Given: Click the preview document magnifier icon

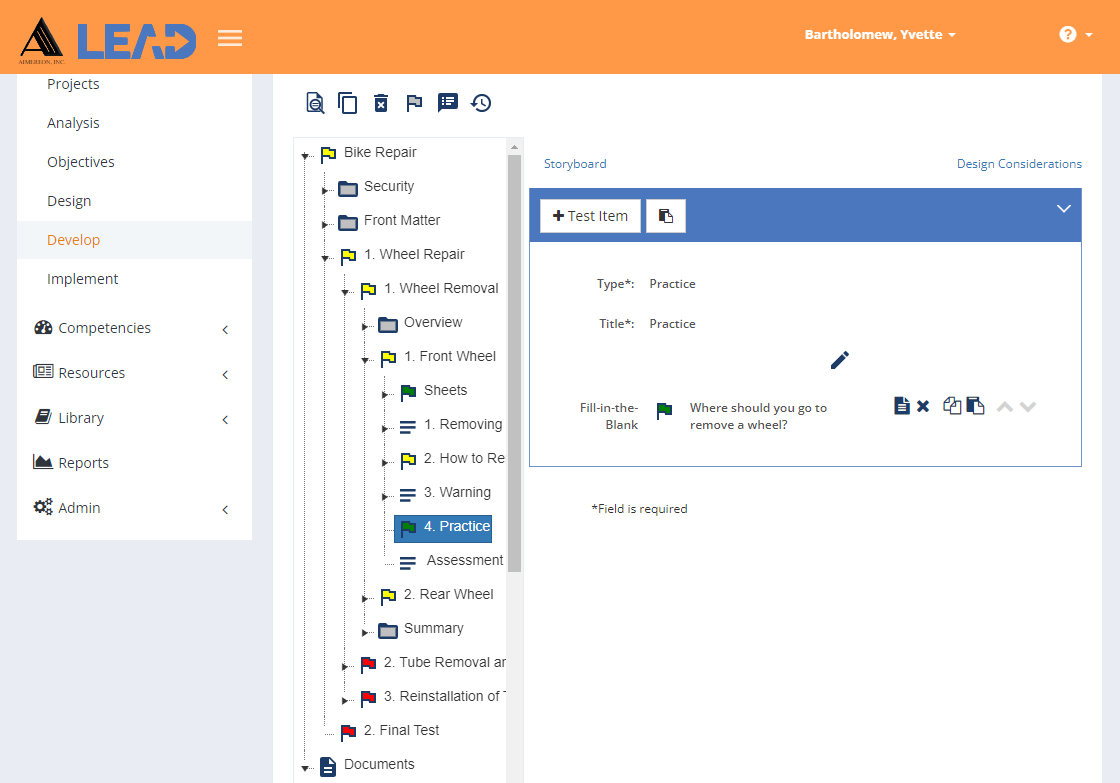Looking at the screenshot, I should pyautogui.click(x=315, y=103).
